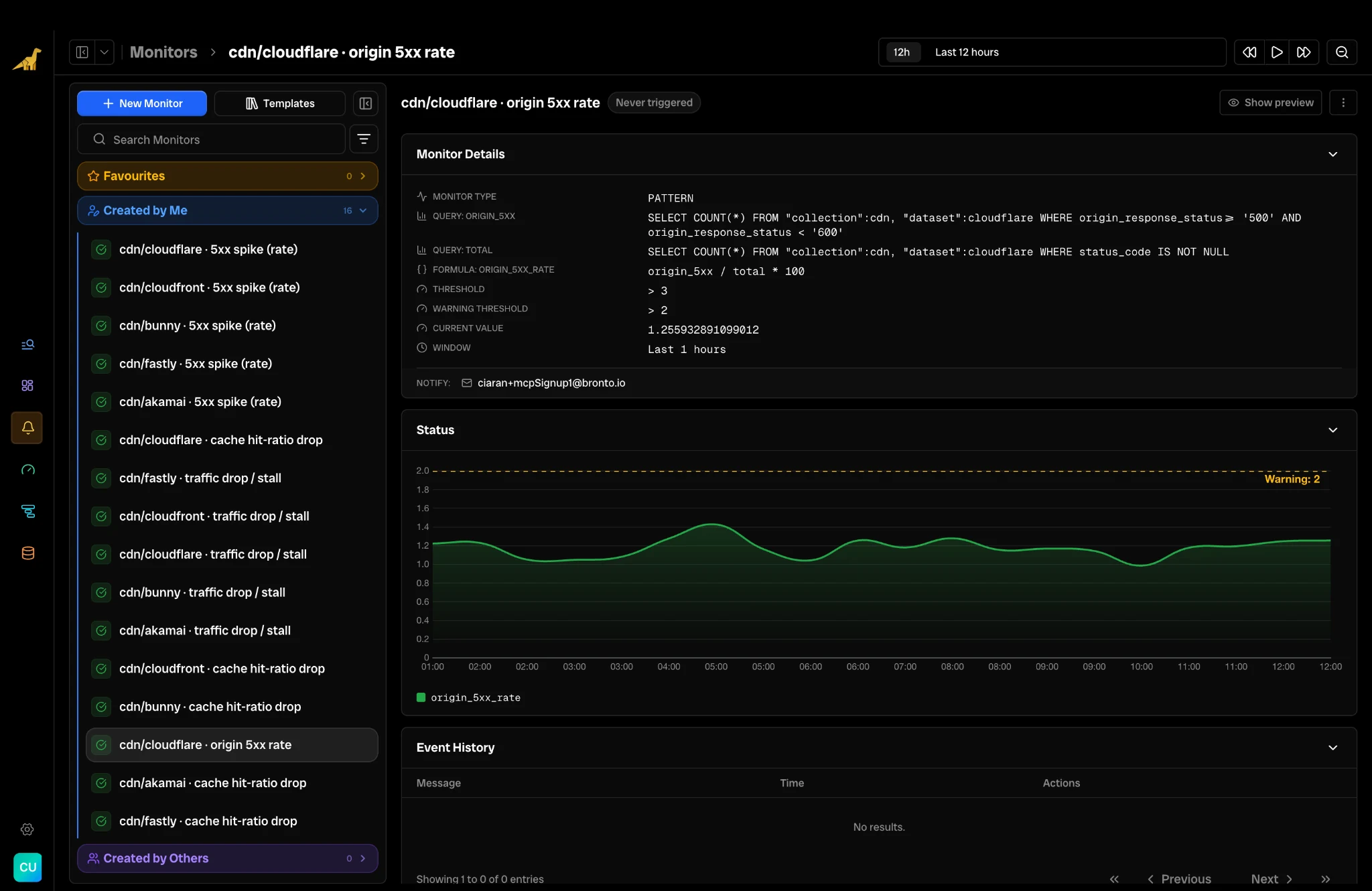
Task: Click the monitors bell icon in sidebar
Action: [x=27, y=427]
